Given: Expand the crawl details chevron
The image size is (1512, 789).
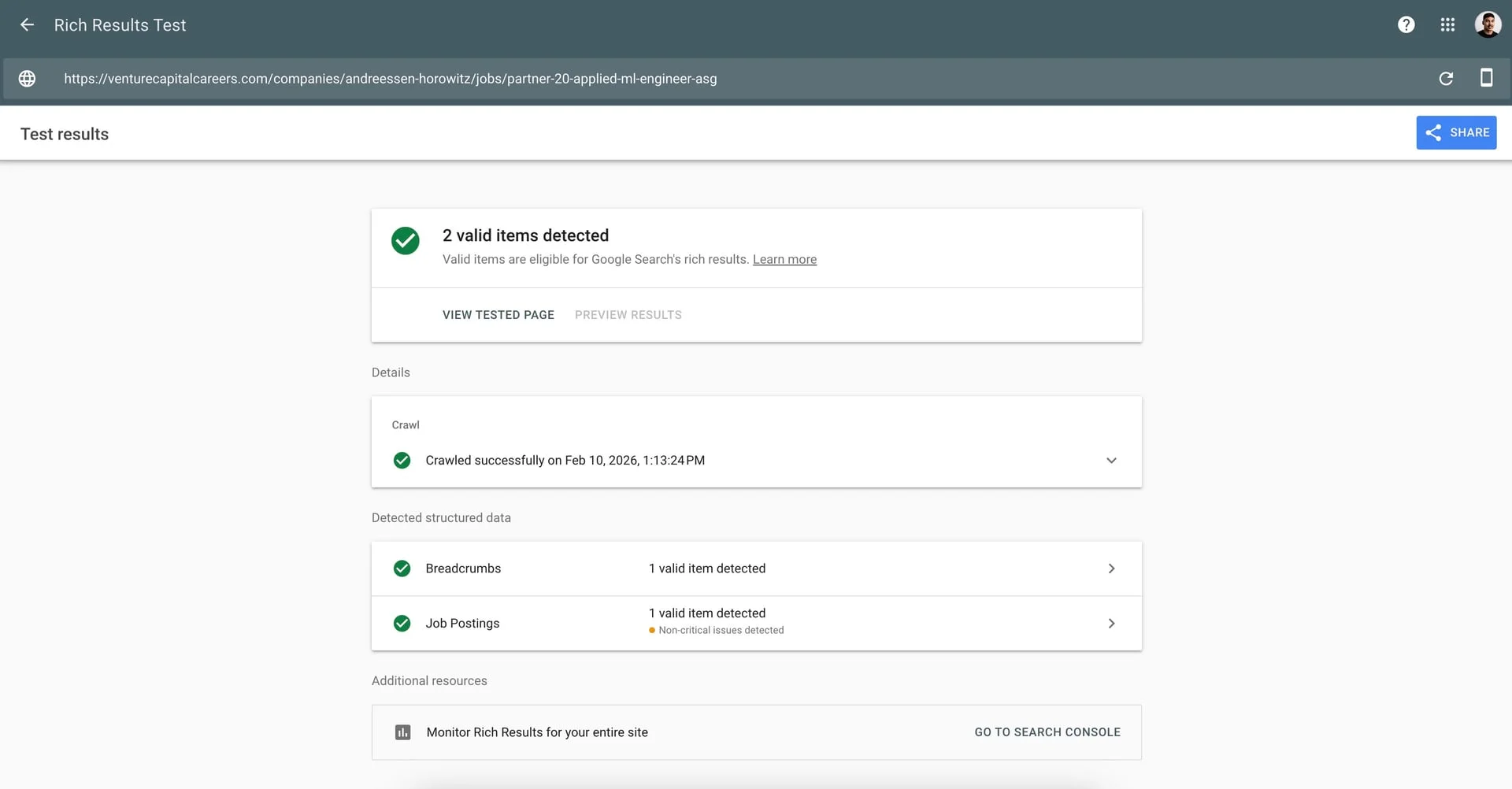Looking at the screenshot, I should pyautogui.click(x=1111, y=460).
